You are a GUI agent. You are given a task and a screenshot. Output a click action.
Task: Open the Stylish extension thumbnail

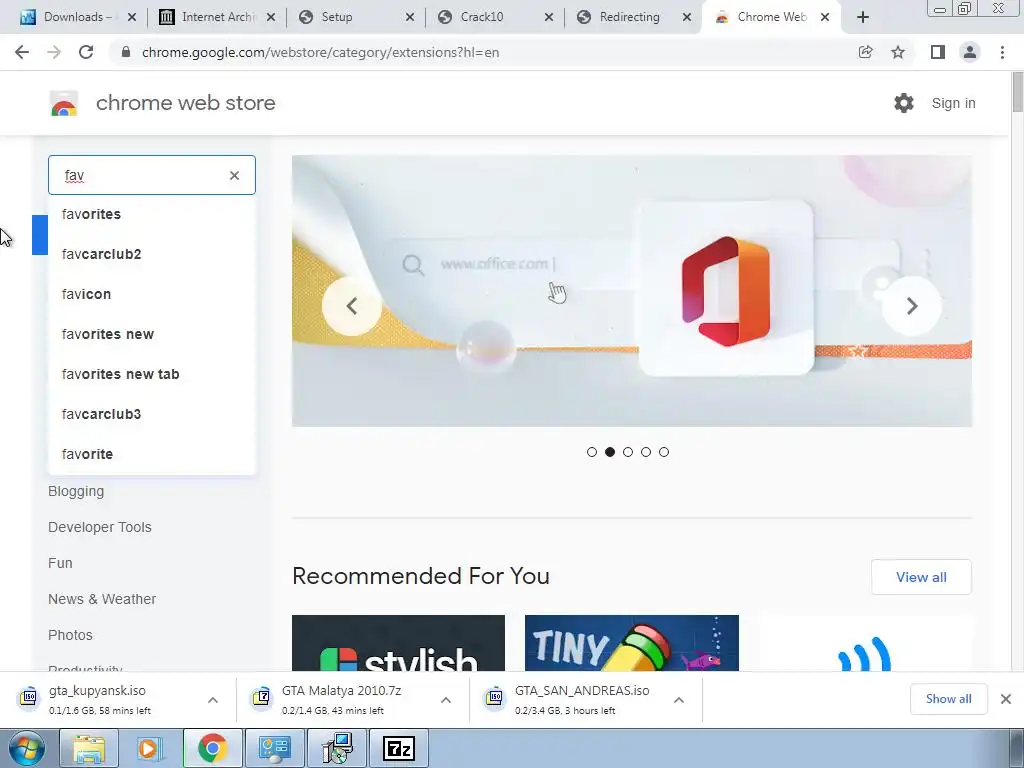(x=398, y=643)
